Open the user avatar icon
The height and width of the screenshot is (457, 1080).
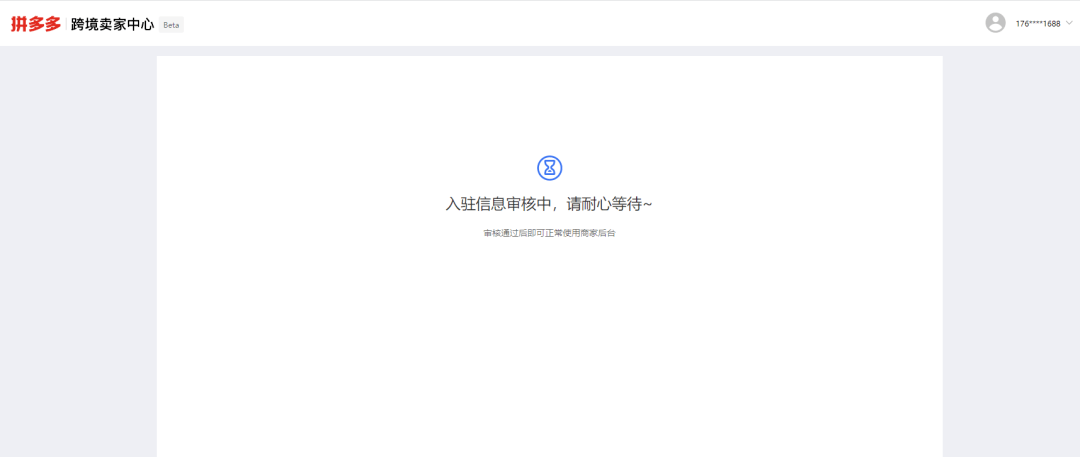995,23
